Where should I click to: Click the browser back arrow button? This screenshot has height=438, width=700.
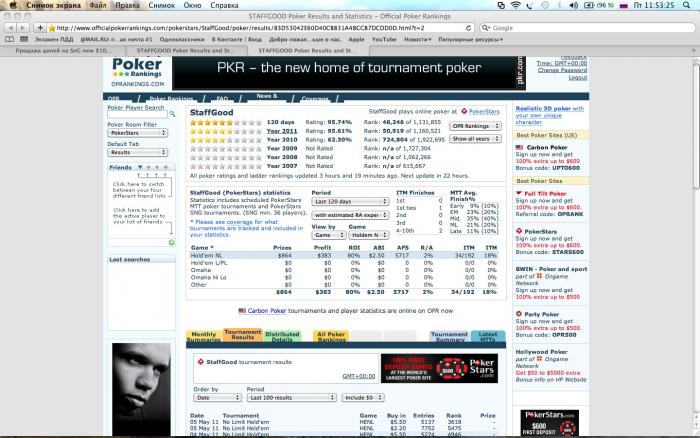pyautogui.click(x=11, y=28)
